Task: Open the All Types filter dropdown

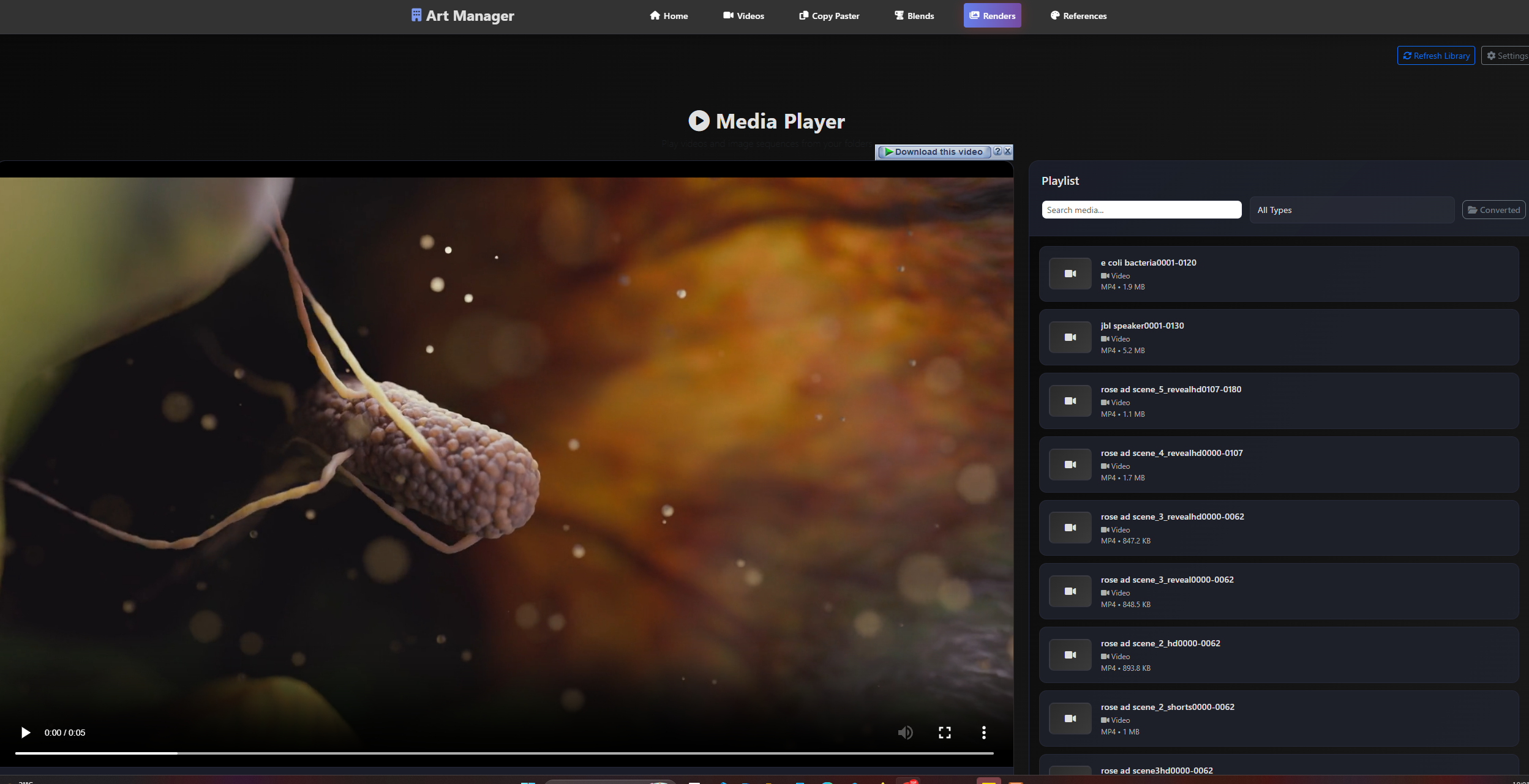Action: [x=1350, y=209]
